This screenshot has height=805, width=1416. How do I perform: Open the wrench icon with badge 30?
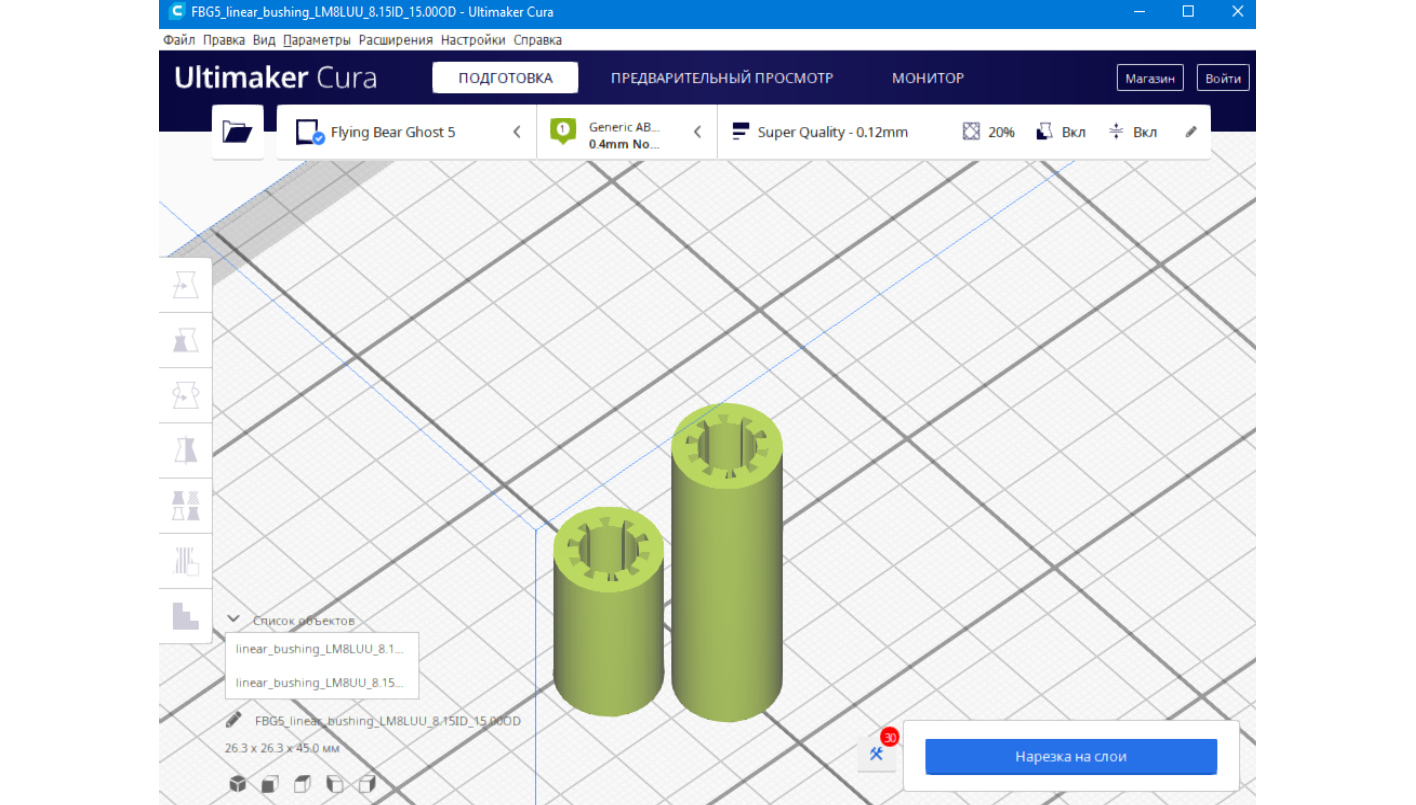pyautogui.click(x=877, y=753)
